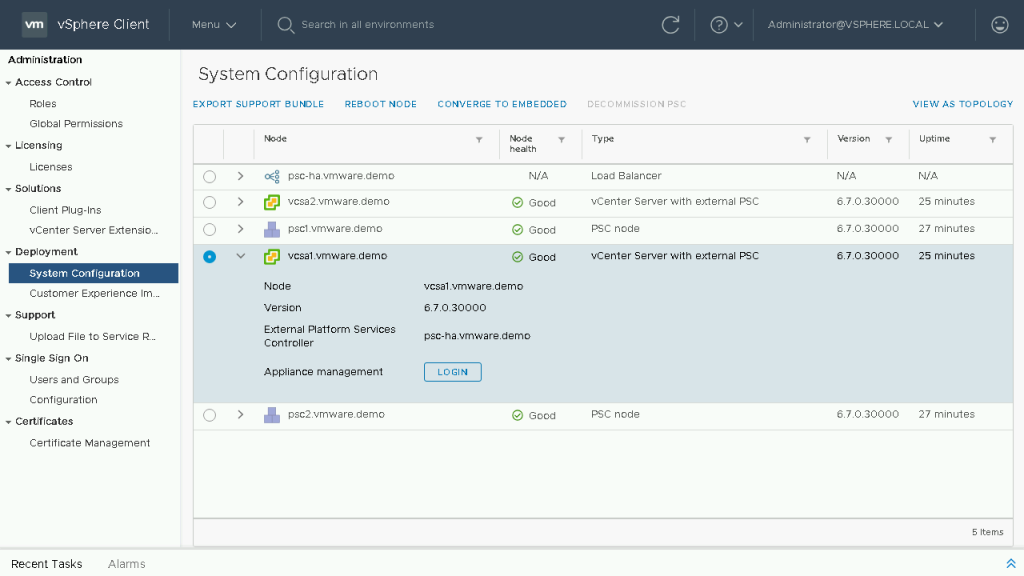This screenshot has height=576, width=1024.
Task: Click the Good health icon for psc2
Action: (517, 415)
